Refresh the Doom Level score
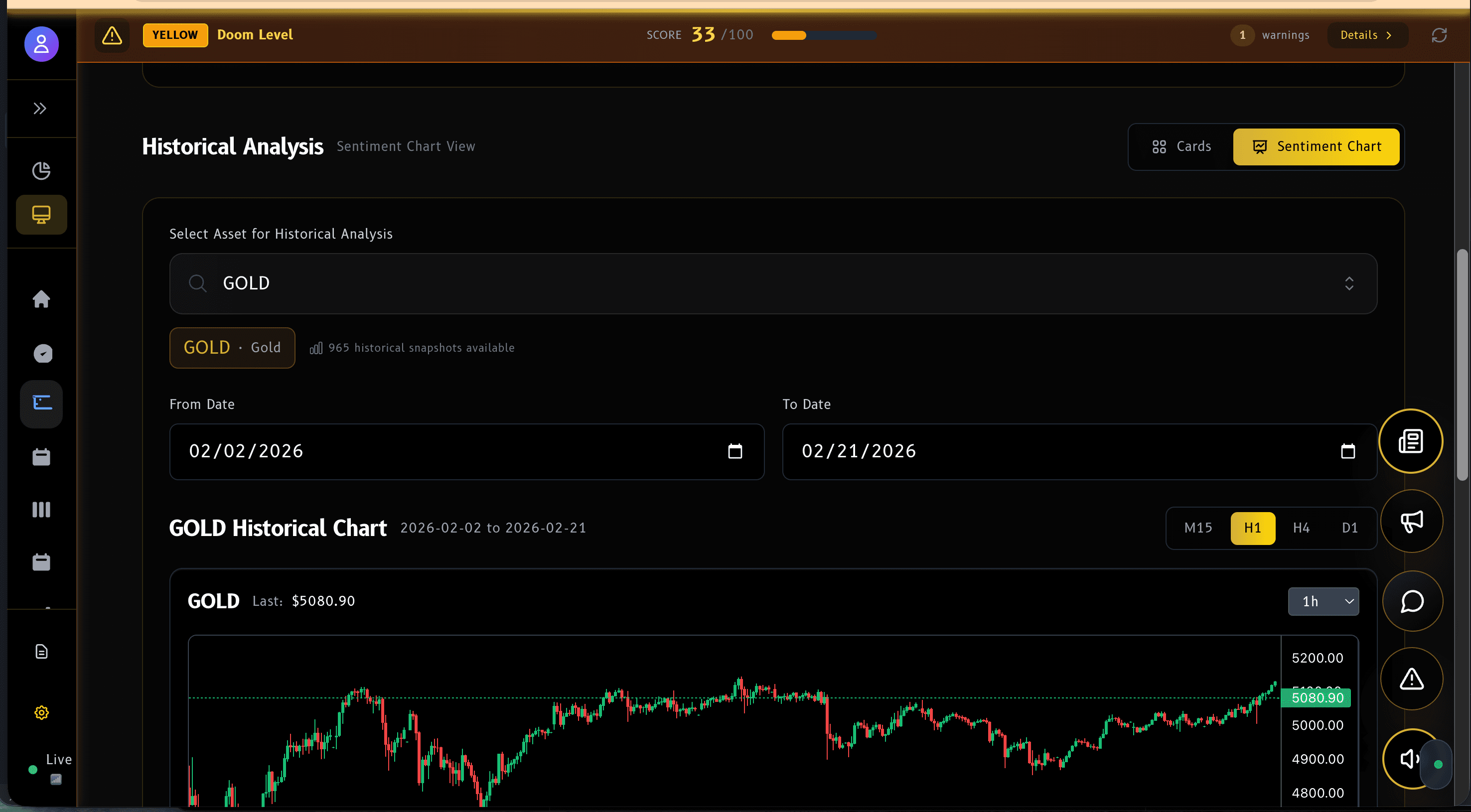This screenshot has width=1471, height=812. pos(1439,35)
